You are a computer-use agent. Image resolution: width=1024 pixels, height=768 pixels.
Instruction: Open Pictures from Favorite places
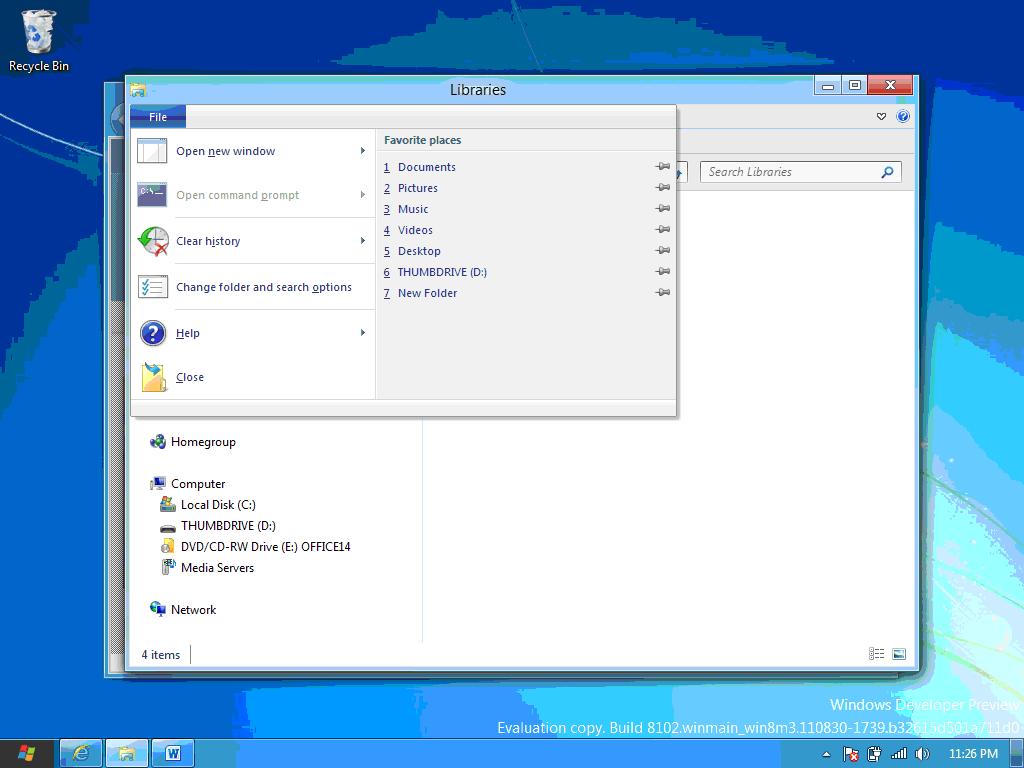coord(417,188)
